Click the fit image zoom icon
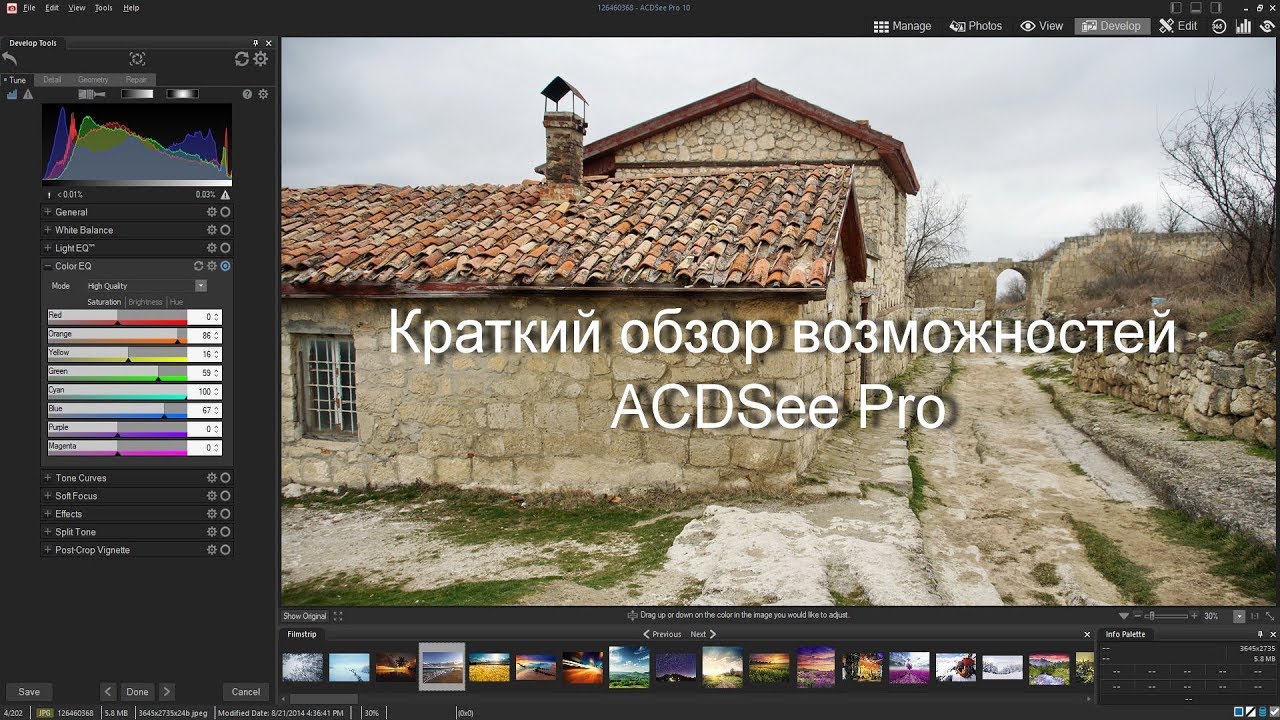 point(1270,616)
